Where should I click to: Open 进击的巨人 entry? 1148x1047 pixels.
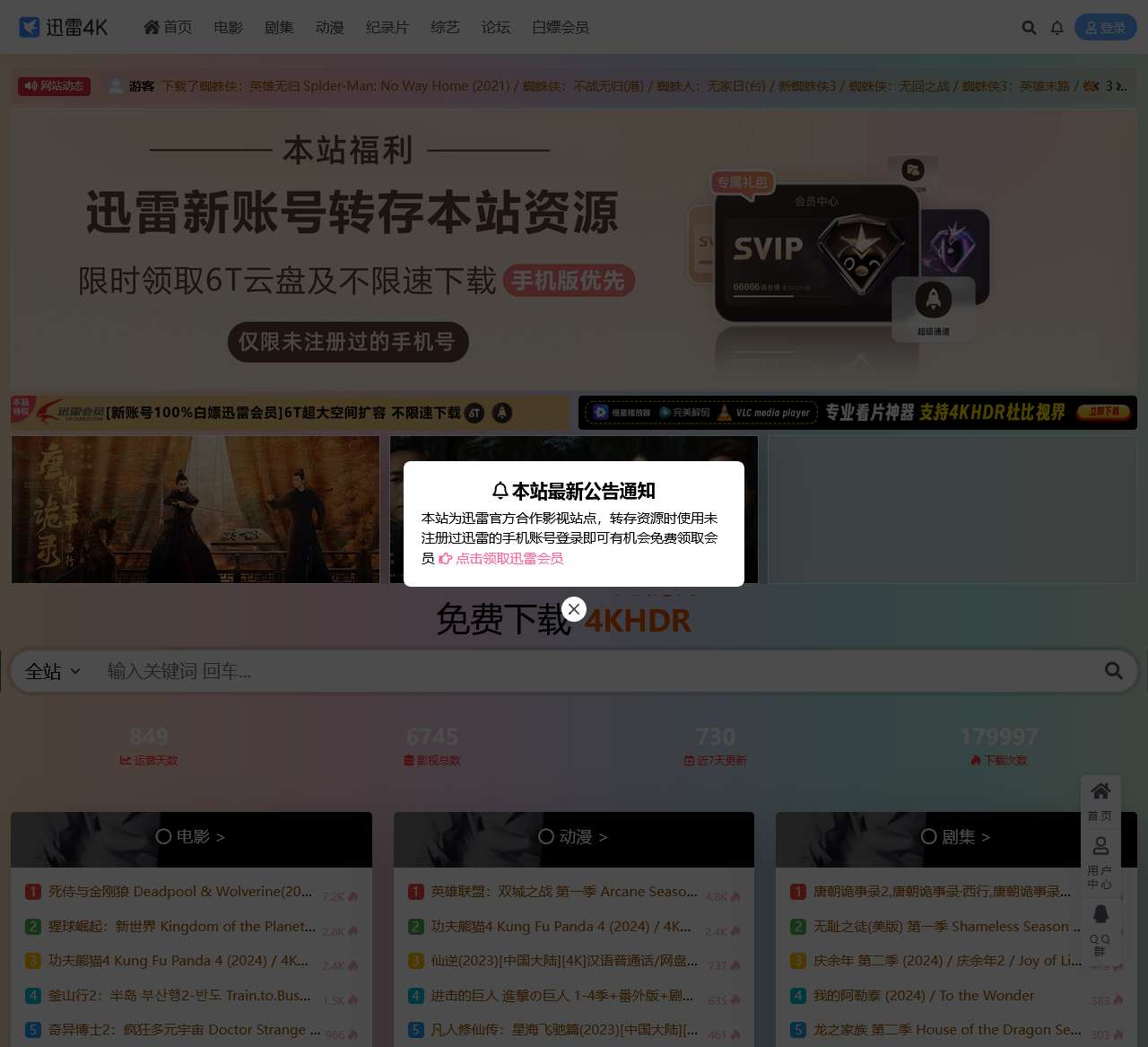562,996
